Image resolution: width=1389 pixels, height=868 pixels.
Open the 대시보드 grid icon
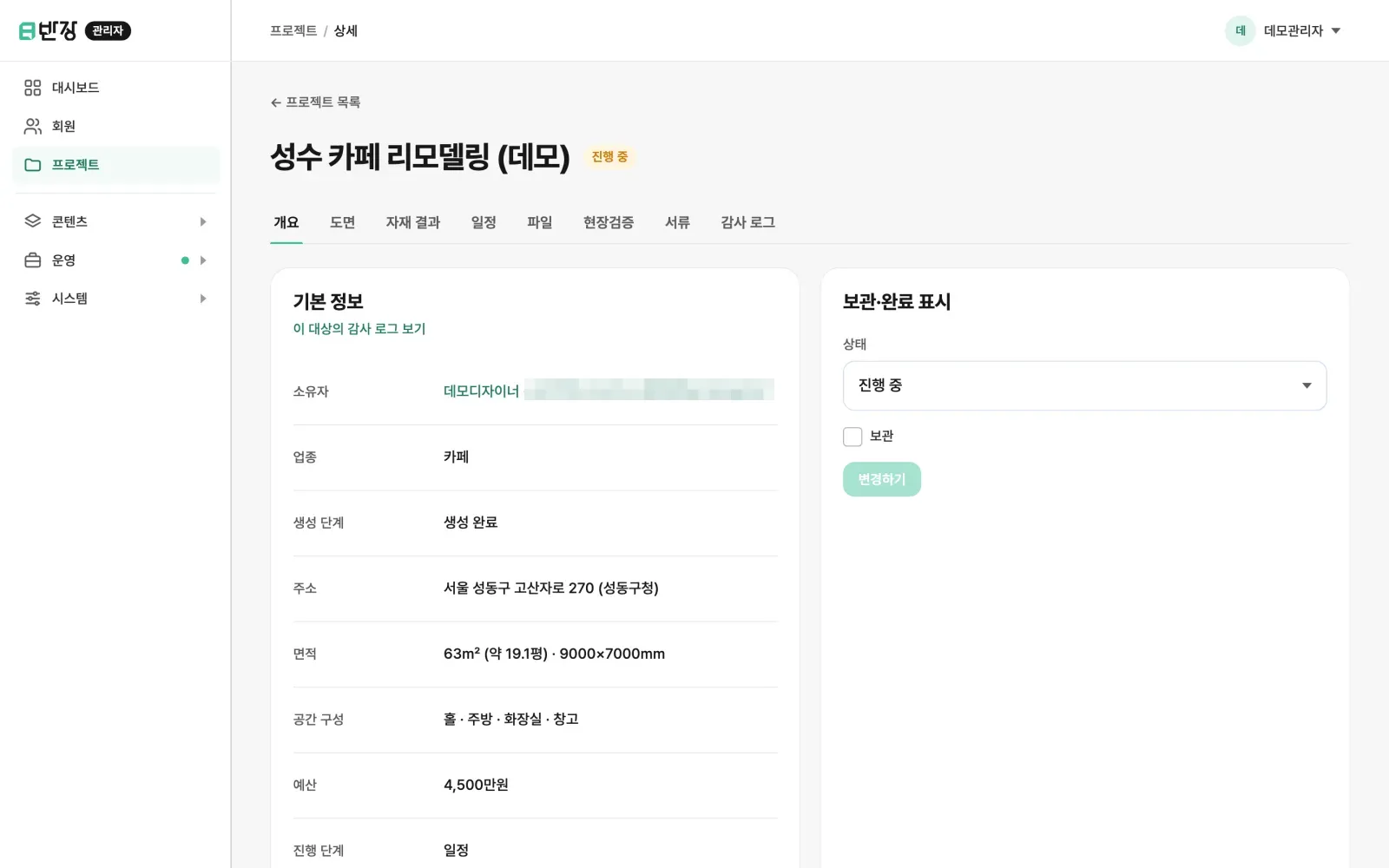pyautogui.click(x=33, y=88)
